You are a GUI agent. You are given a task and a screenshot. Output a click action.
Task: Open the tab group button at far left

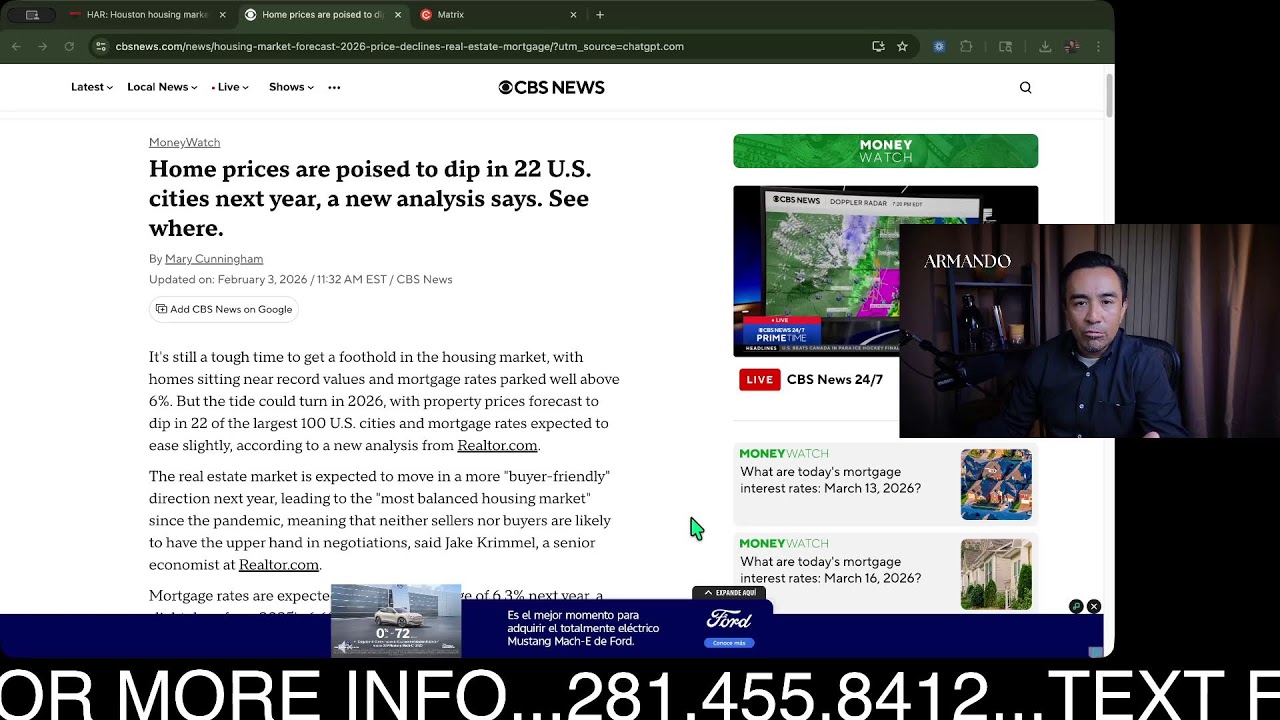[x=32, y=15]
